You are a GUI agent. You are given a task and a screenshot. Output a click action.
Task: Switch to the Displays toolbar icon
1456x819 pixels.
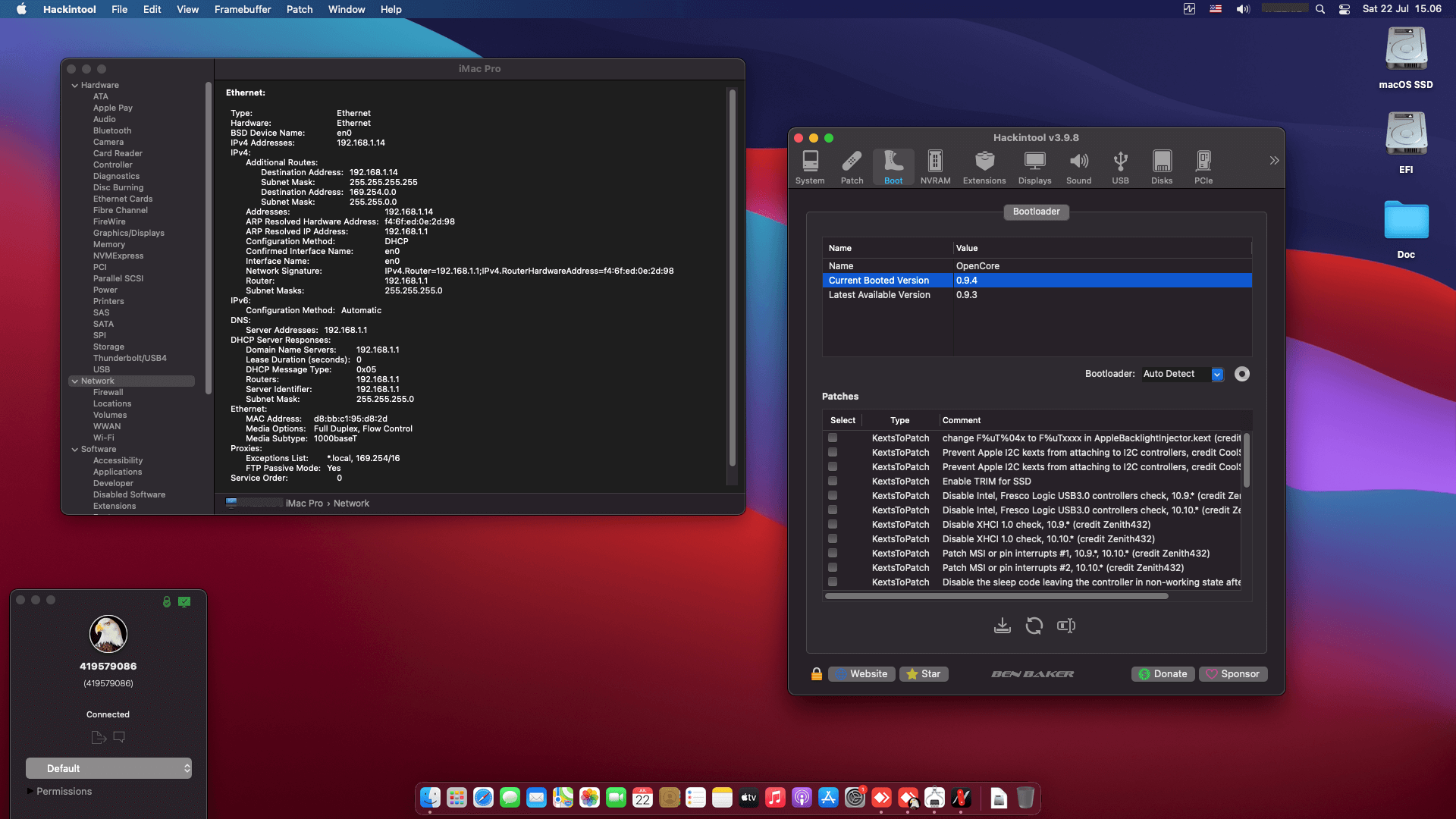tap(1034, 167)
